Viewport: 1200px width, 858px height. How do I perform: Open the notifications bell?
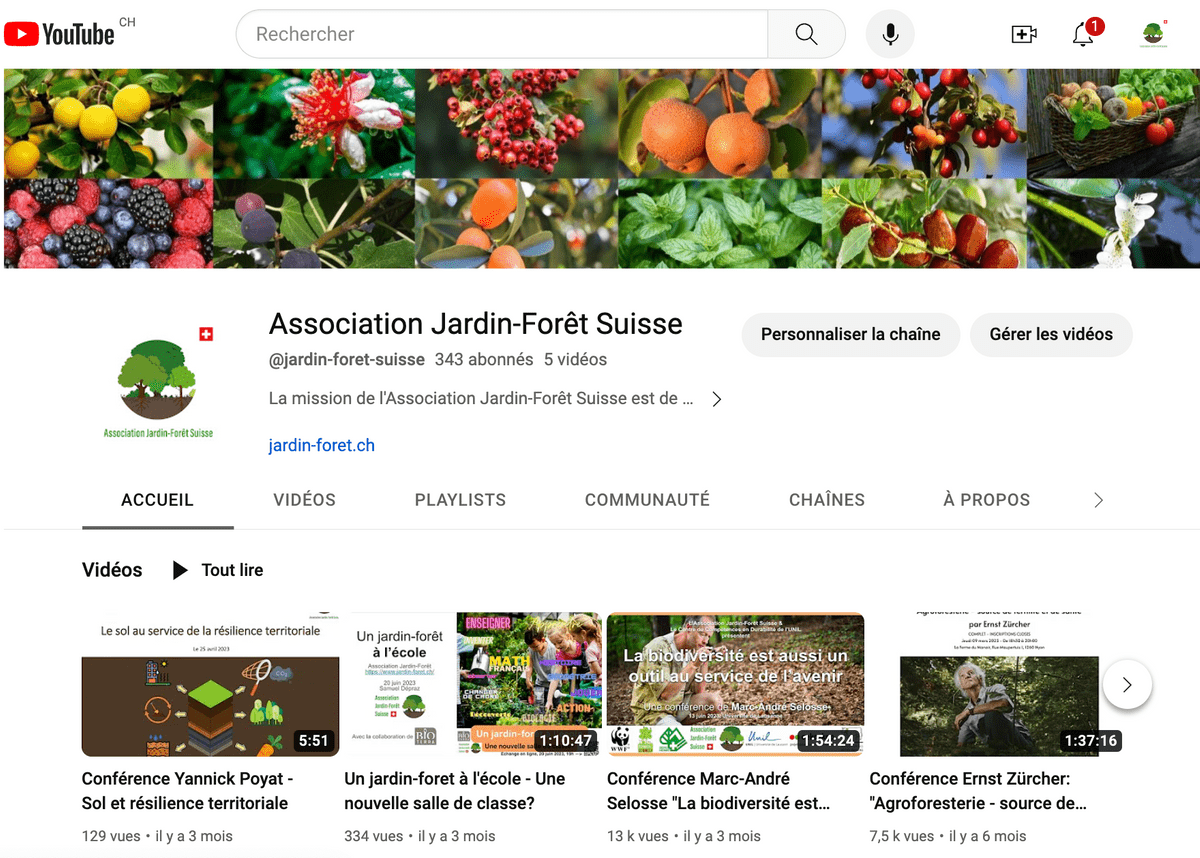(x=1083, y=35)
